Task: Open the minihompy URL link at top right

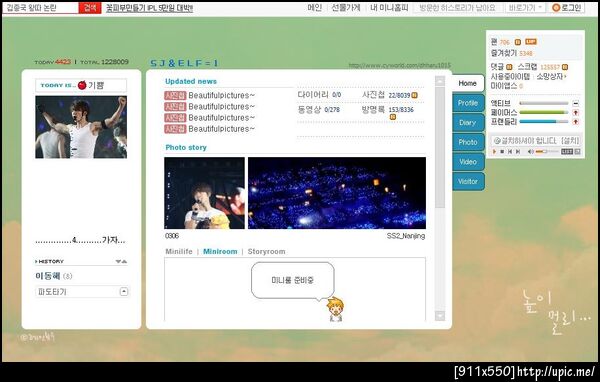Action: 399,65
